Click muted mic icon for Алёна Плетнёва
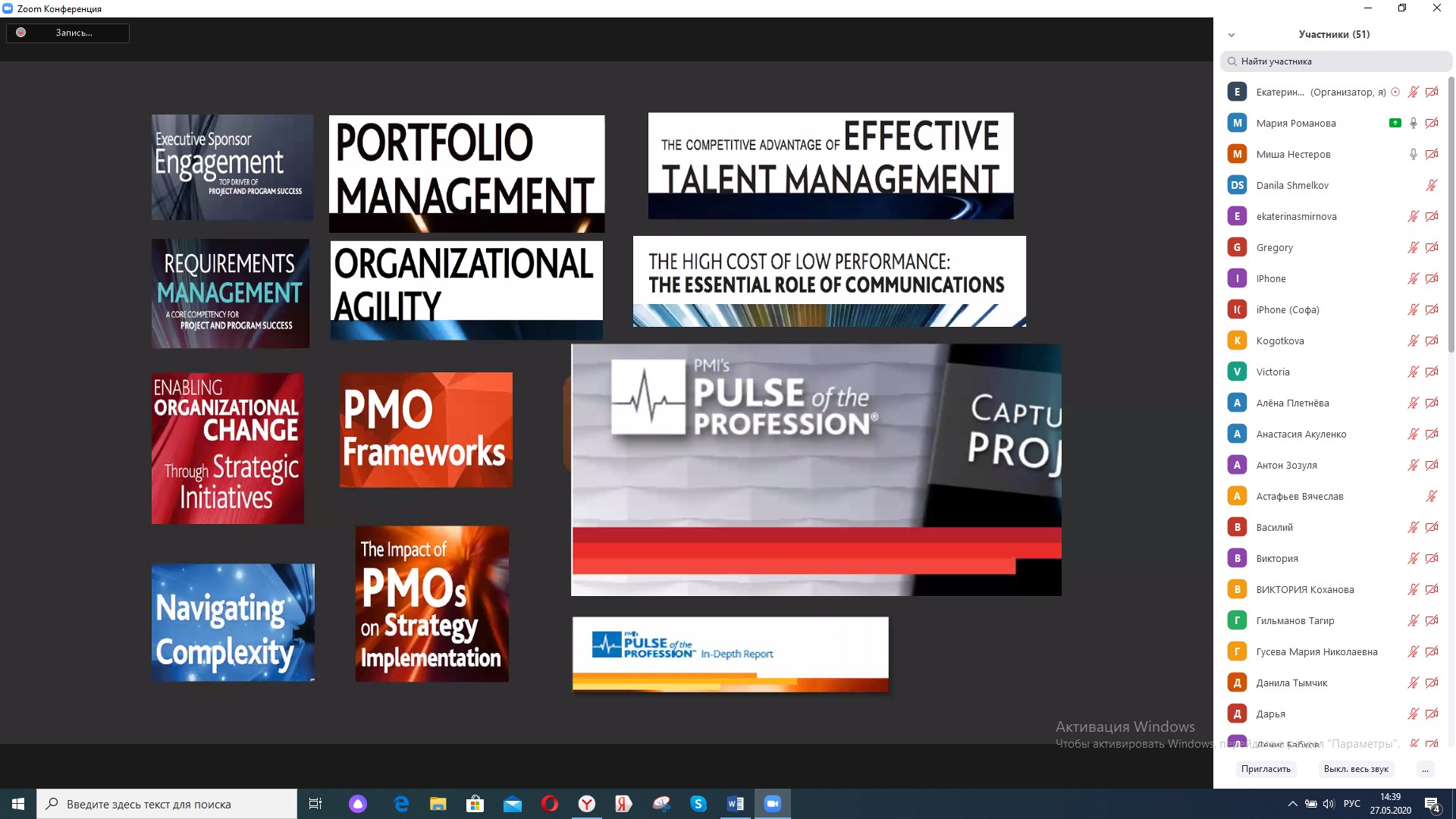Screen dimensions: 1456x819 coord(1414,403)
